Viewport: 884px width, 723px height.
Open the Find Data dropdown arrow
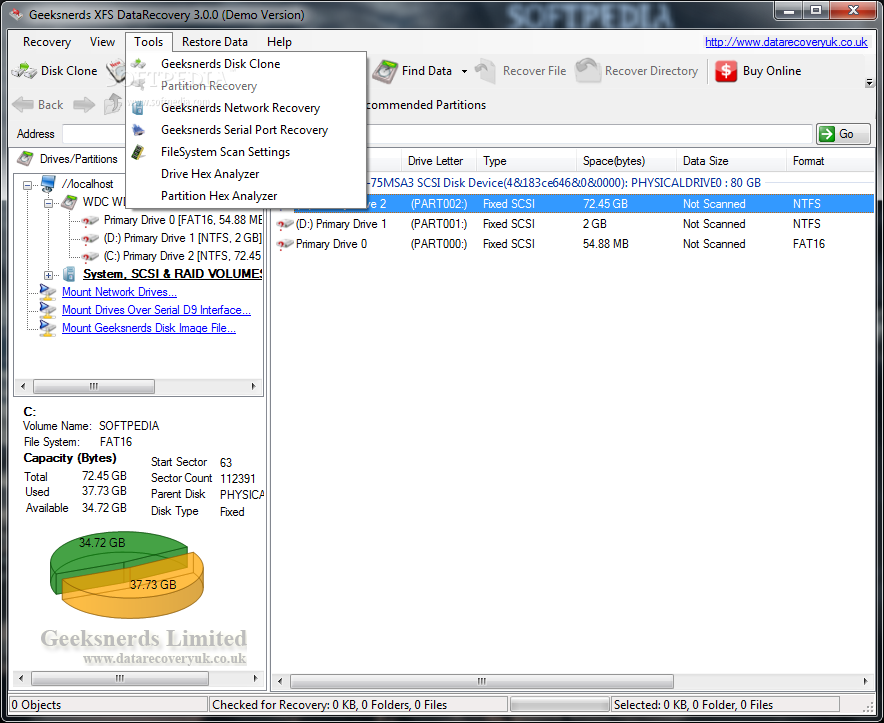(x=465, y=72)
